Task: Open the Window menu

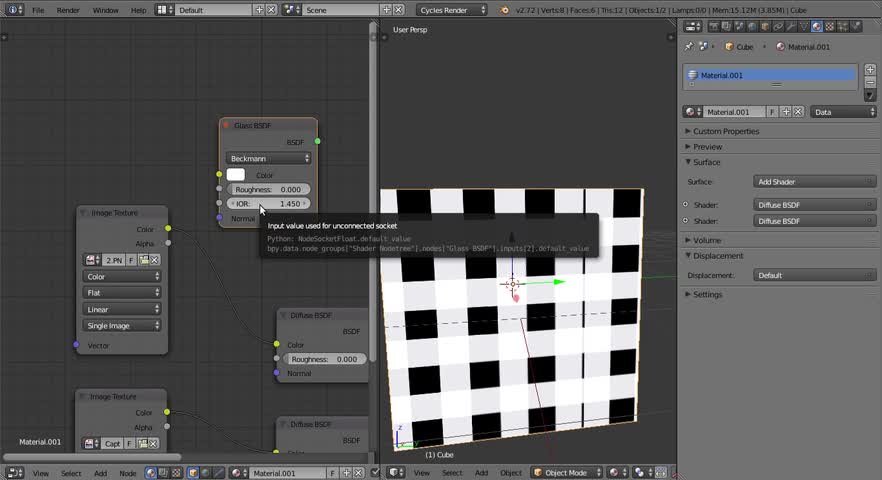Action: point(105,10)
